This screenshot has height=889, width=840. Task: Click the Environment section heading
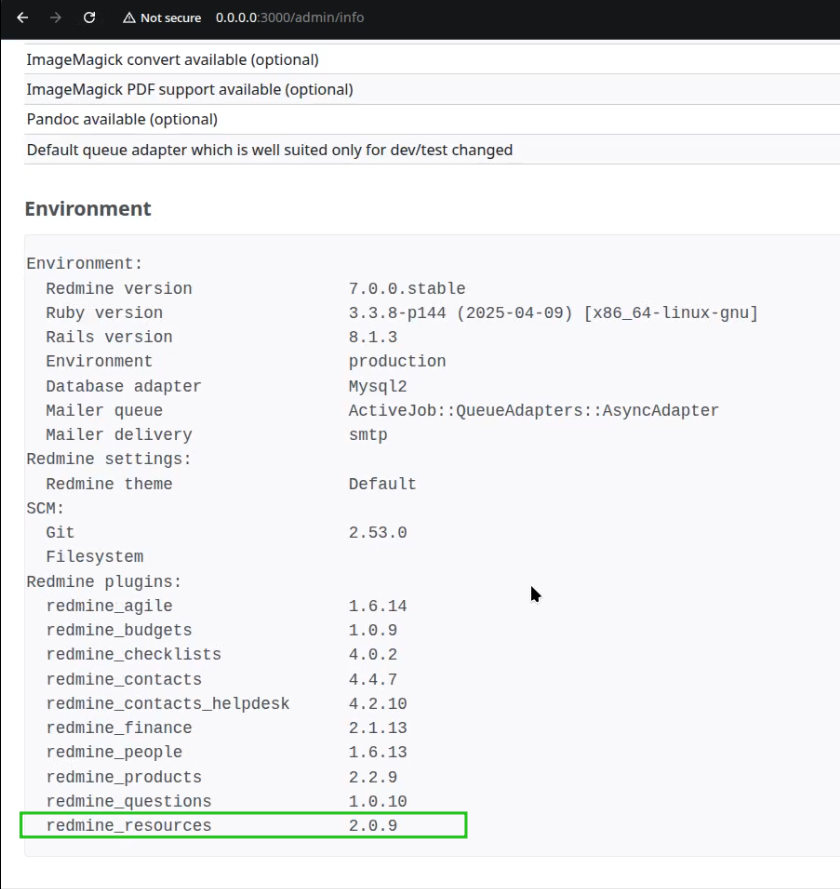click(88, 209)
